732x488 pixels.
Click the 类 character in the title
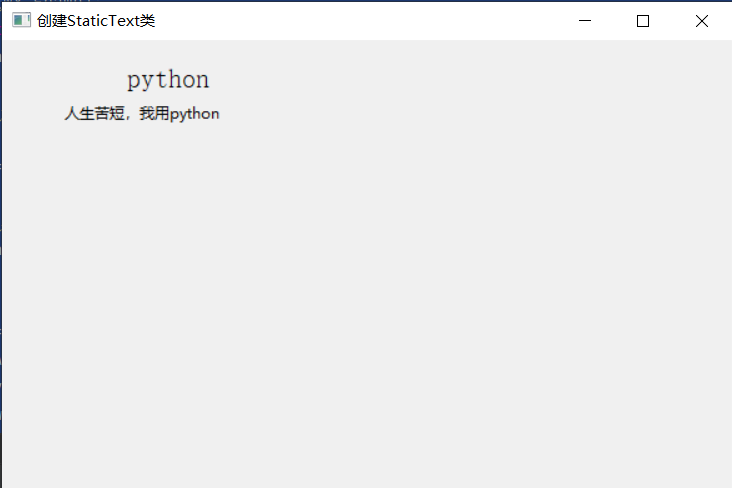tap(148, 21)
